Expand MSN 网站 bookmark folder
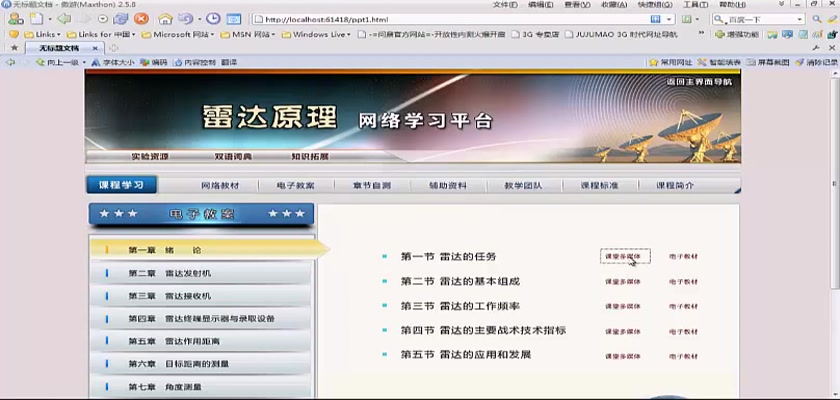The height and width of the screenshot is (400, 840). (247, 34)
